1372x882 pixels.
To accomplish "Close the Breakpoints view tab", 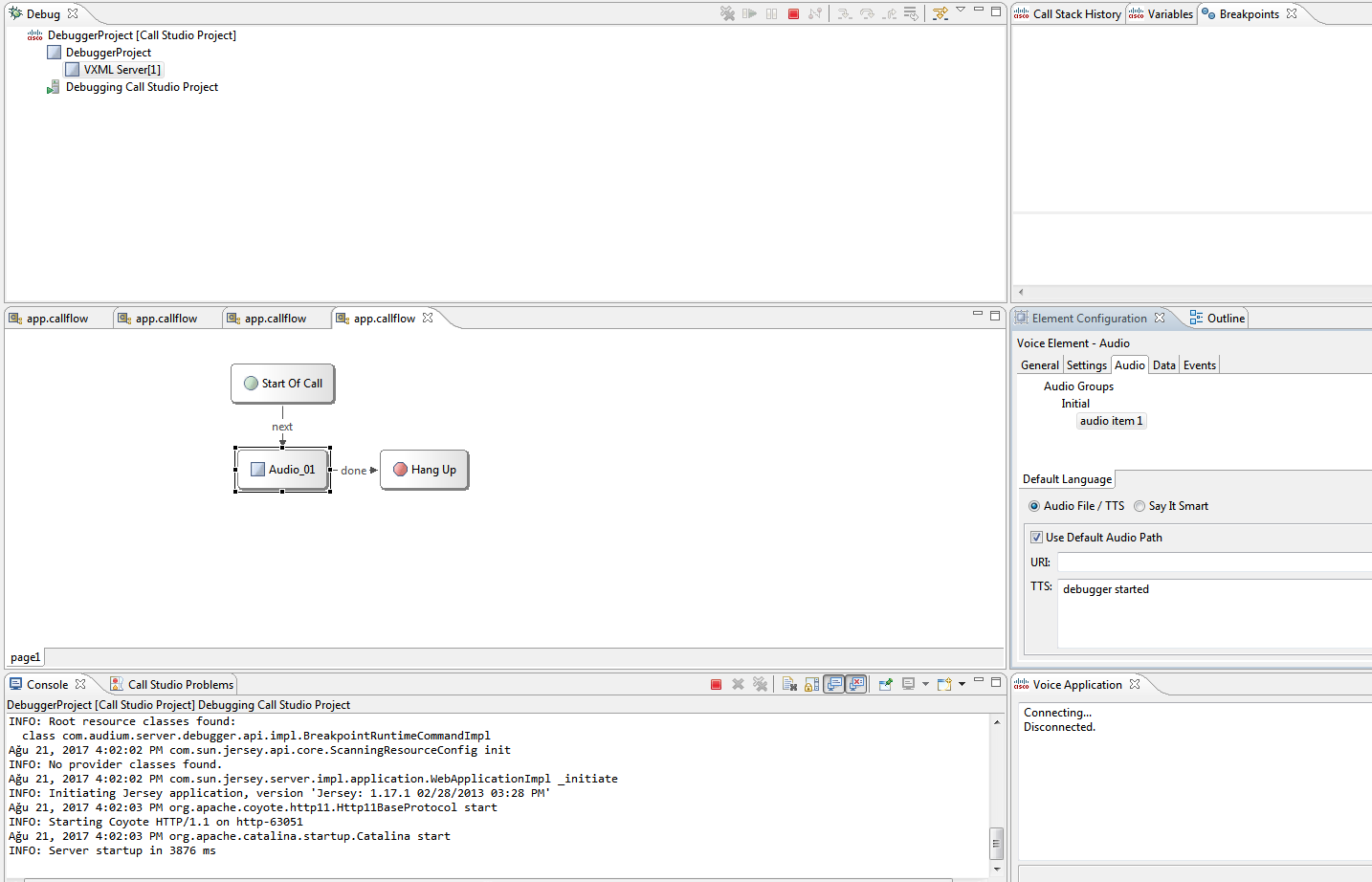I will click(1292, 13).
